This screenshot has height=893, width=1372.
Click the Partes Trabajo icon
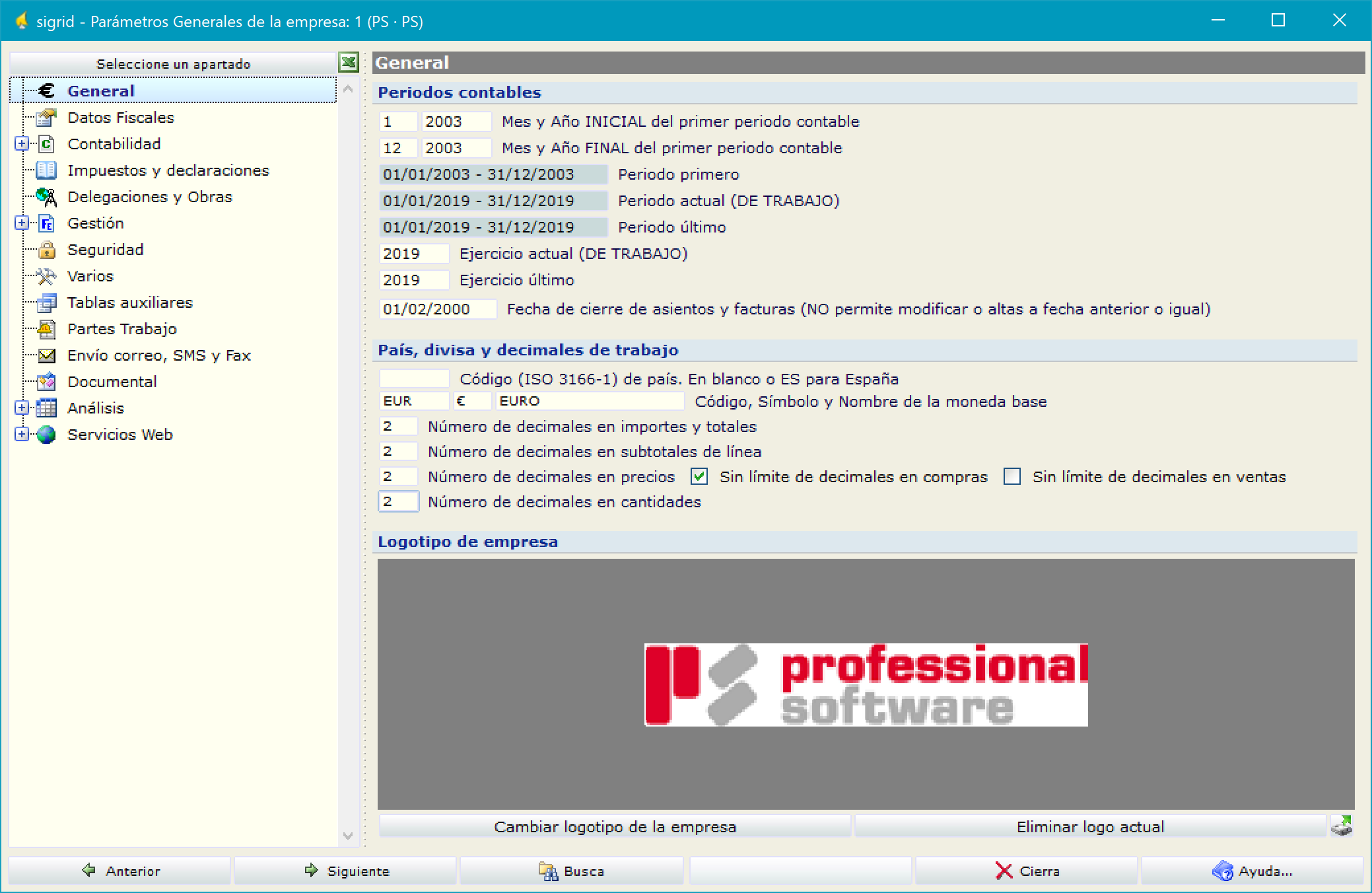pos(46,328)
